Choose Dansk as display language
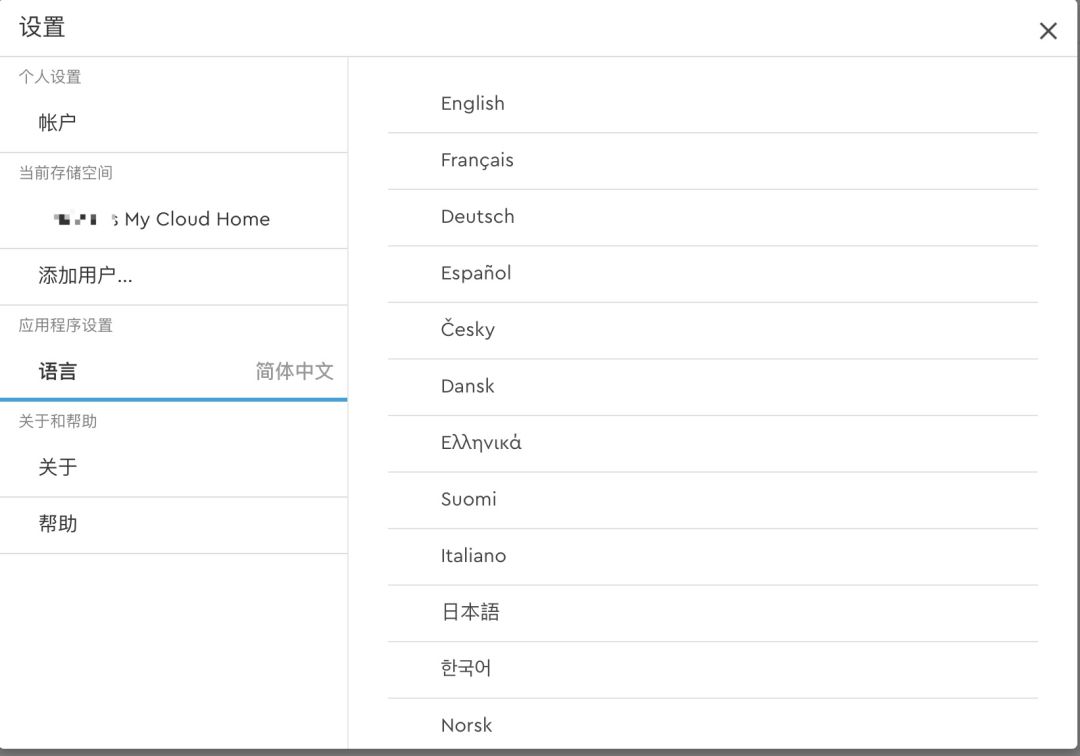The height and width of the screenshot is (756, 1080). [467, 386]
